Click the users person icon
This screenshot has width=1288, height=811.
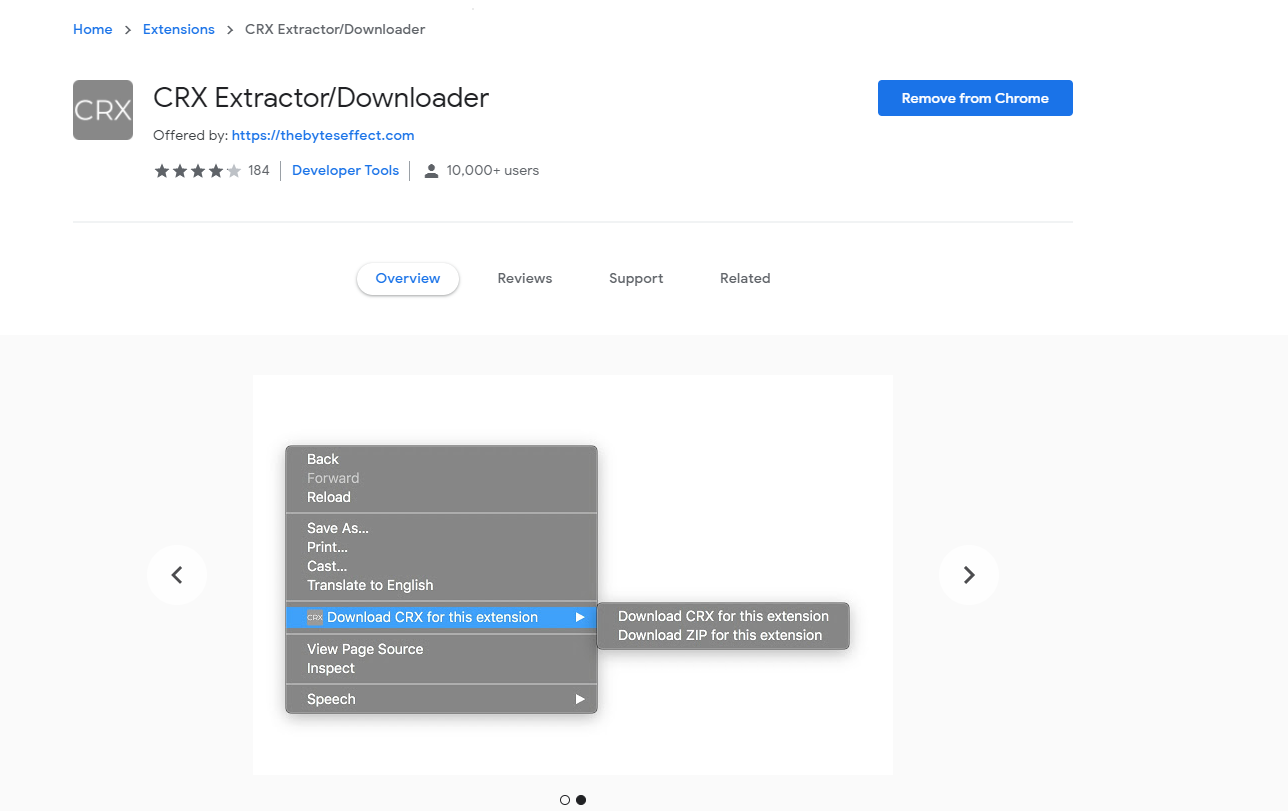431,171
